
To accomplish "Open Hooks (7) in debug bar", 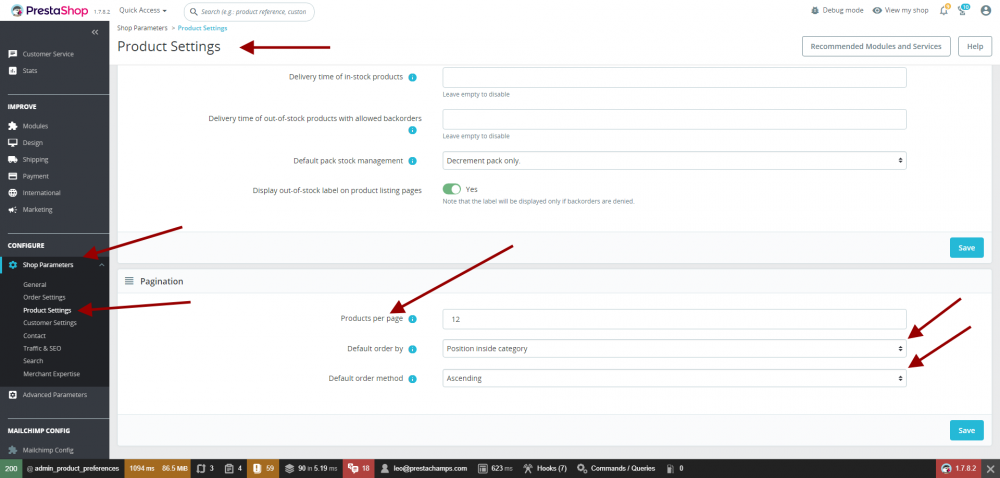I will 545,468.
